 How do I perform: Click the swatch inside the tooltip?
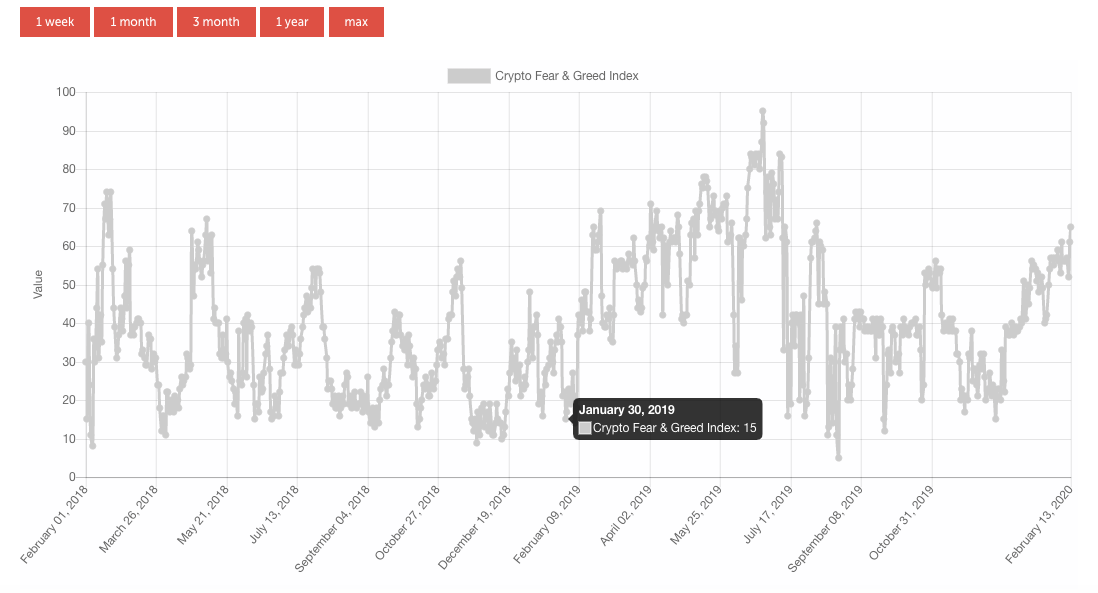[584, 428]
